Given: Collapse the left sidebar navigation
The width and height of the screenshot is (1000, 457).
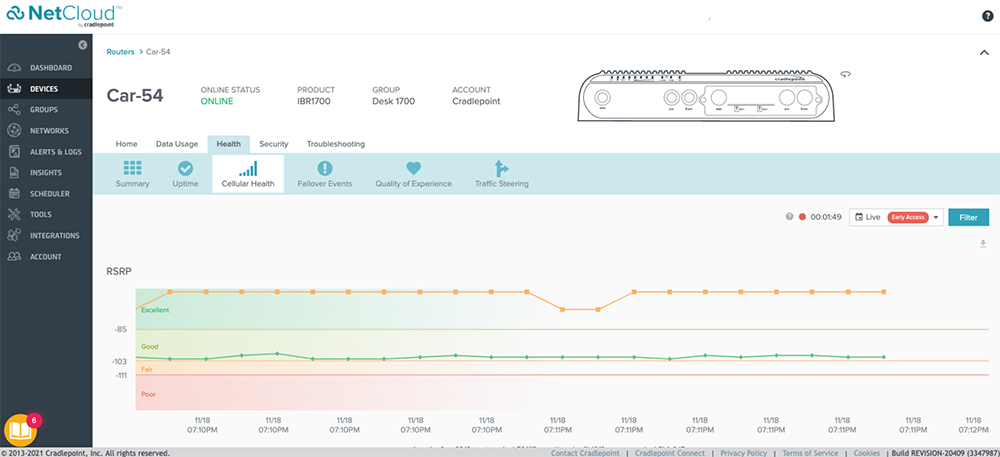Looking at the screenshot, I should (x=83, y=45).
